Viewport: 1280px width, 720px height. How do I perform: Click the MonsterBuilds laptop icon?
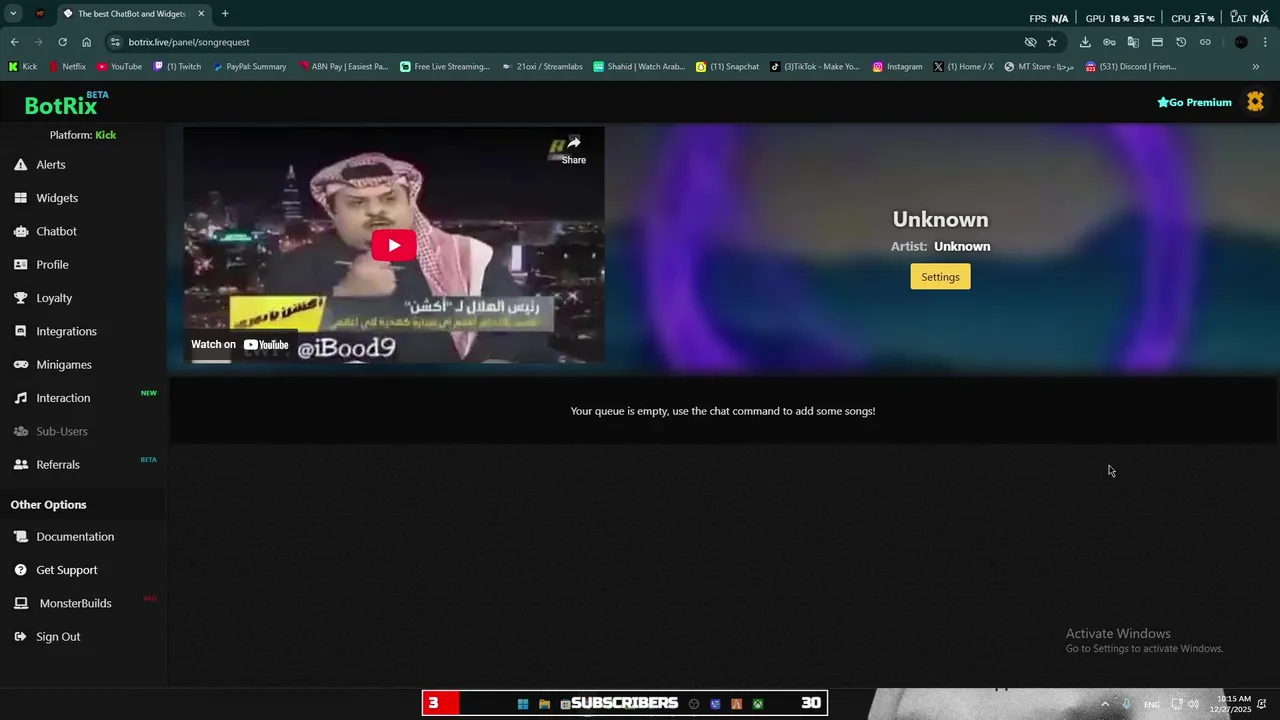pyautogui.click(x=20, y=603)
